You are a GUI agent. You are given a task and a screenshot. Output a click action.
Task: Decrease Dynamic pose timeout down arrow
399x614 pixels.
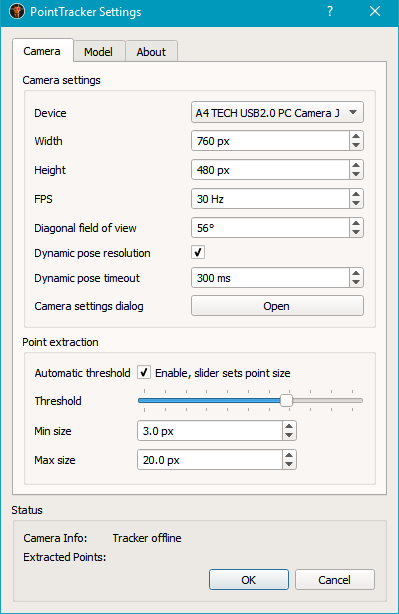tap(356, 282)
